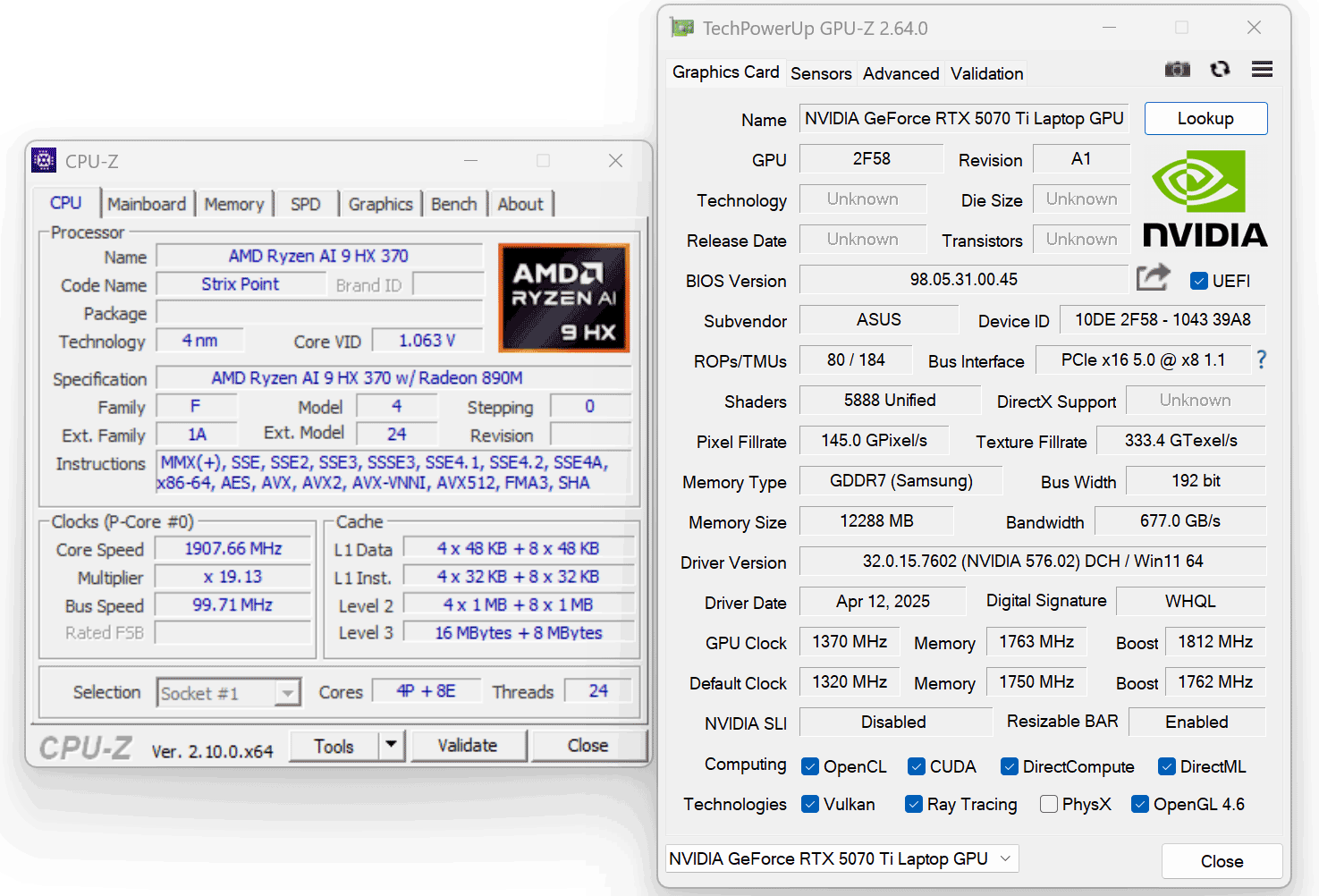Expand the Tools dropdown arrow in CPU-Z
Screen dimensions: 1319x896
tap(391, 745)
